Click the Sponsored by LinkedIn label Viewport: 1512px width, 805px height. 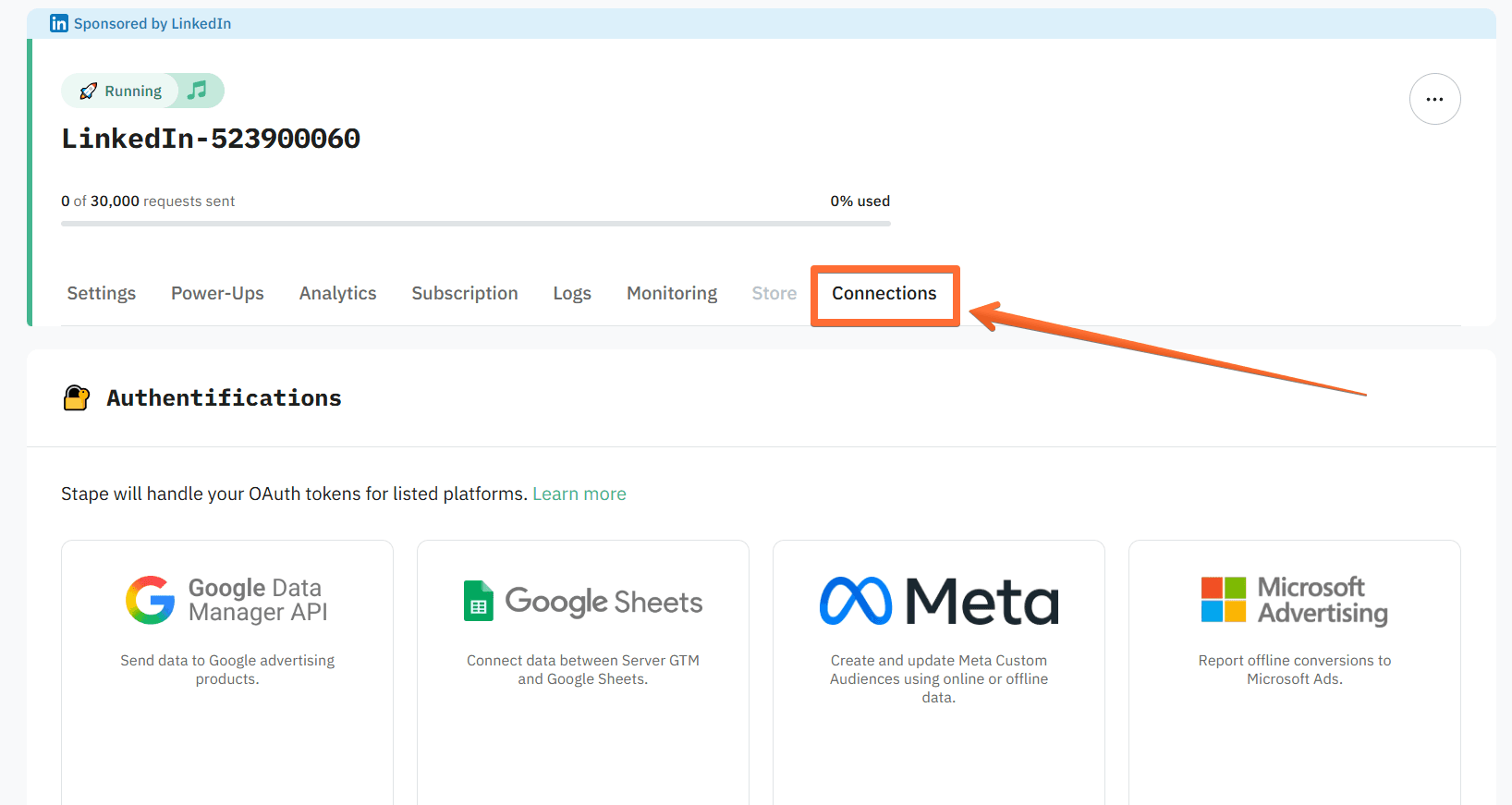click(x=152, y=23)
